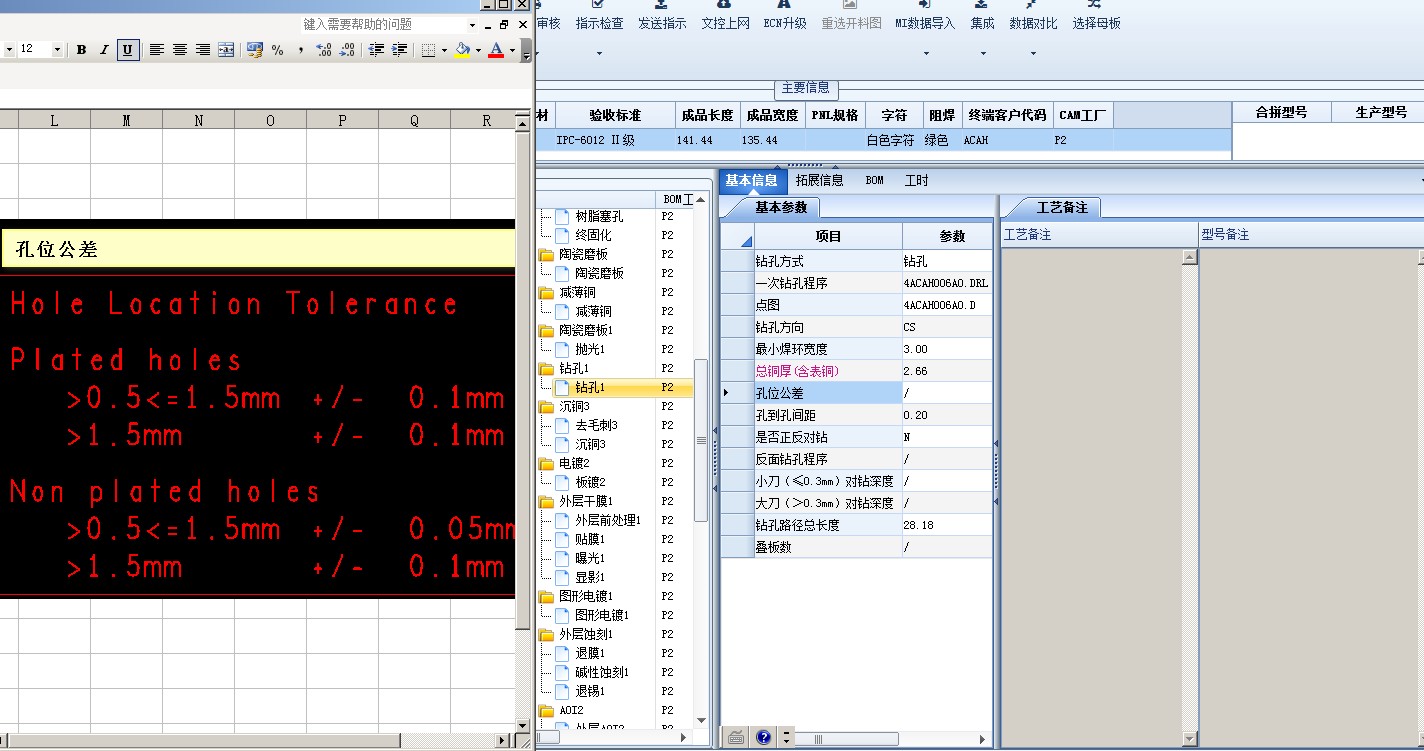The height and width of the screenshot is (751, 1424).
Task: Select 板镀2 node in process tree
Action: pyautogui.click(x=590, y=482)
